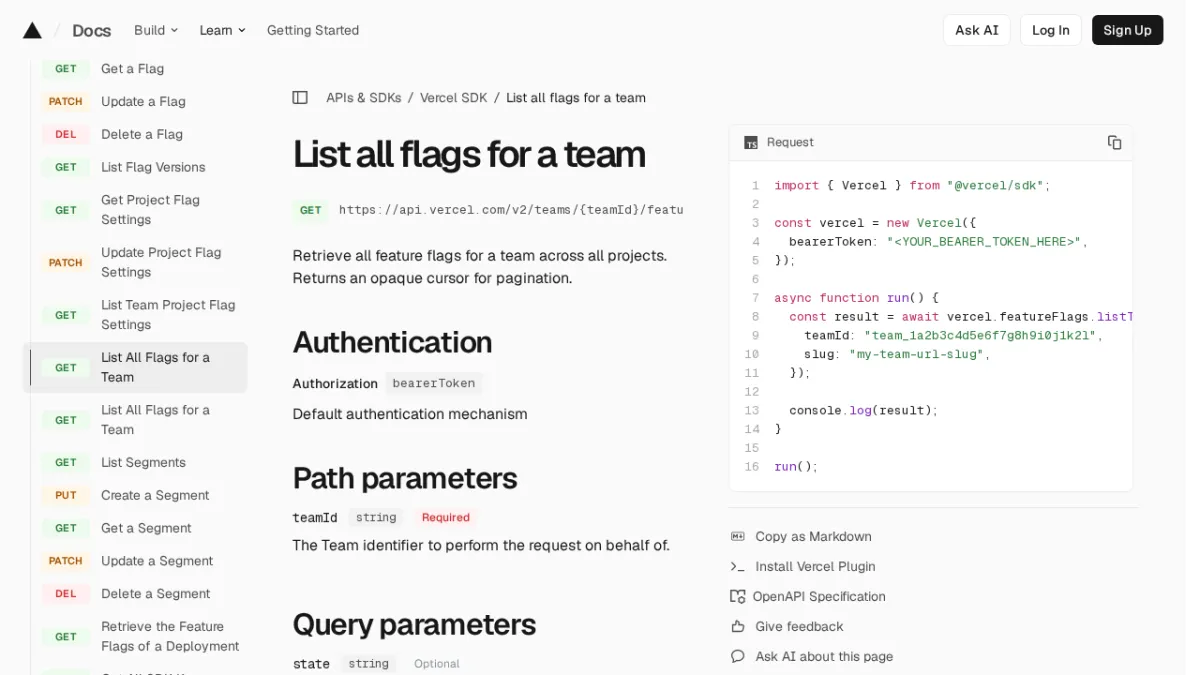Click the Copy as Markdown link
Image resolution: width=1200 pixels, height=675 pixels.
pos(813,537)
